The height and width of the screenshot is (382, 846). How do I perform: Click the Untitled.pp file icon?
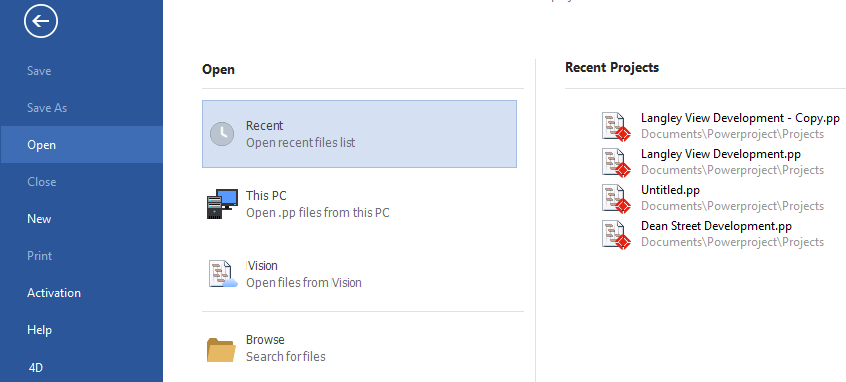pyautogui.click(x=616, y=199)
